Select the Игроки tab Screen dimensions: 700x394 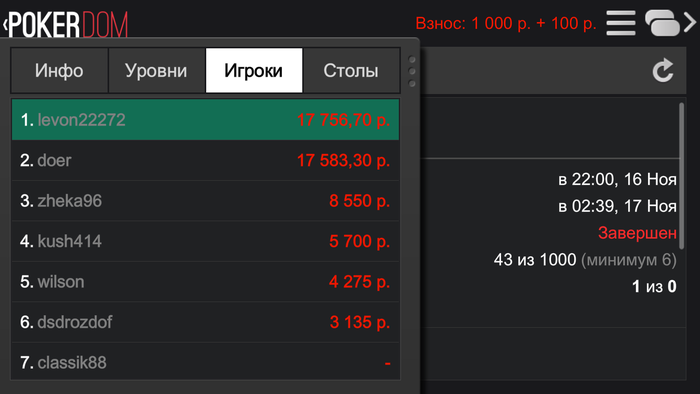click(254, 71)
